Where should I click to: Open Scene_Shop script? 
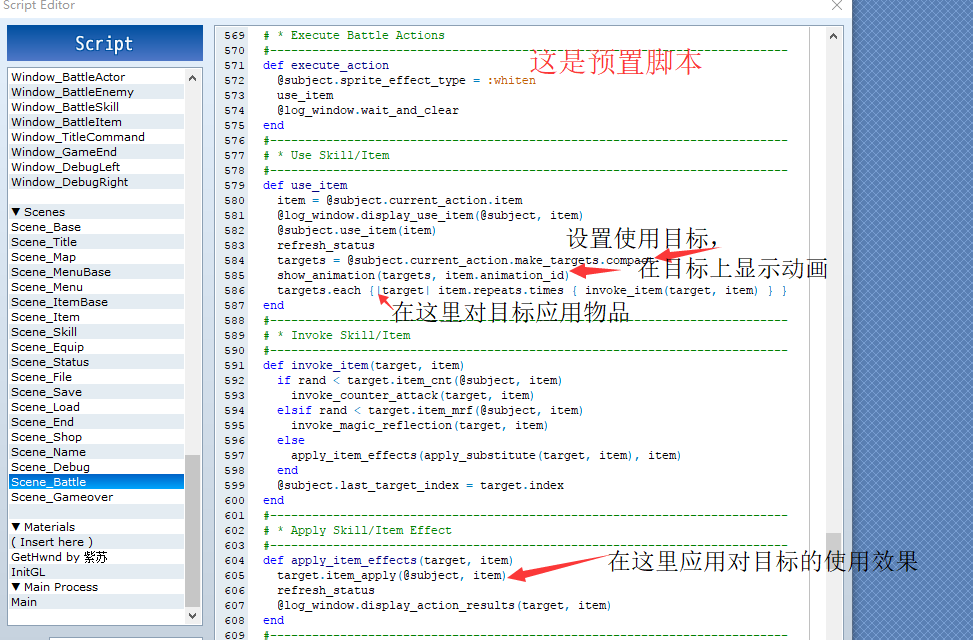click(x=97, y=437)
